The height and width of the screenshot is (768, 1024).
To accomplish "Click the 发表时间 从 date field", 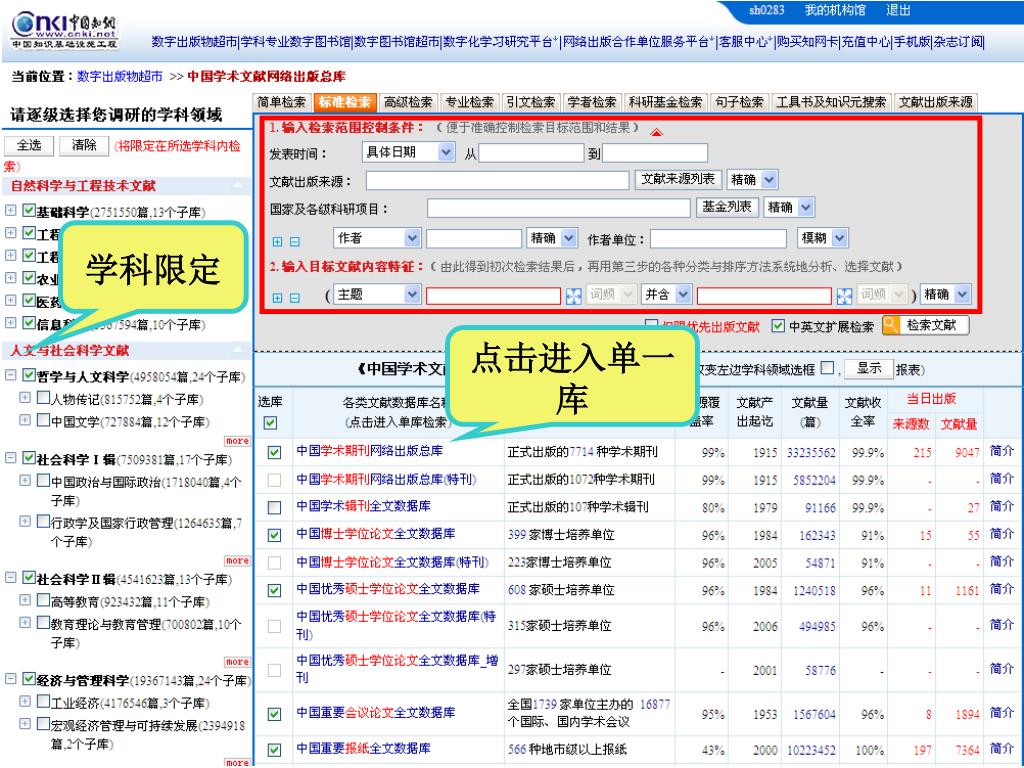I will pos(531,153).
